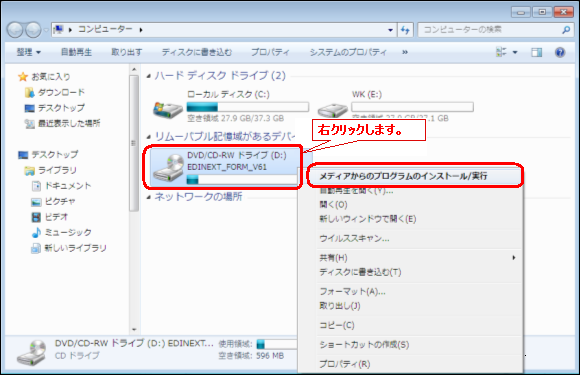Collapse the ハード ディスク ドライブ group
This screenshot has height=375, width=580.
point(149,76)
